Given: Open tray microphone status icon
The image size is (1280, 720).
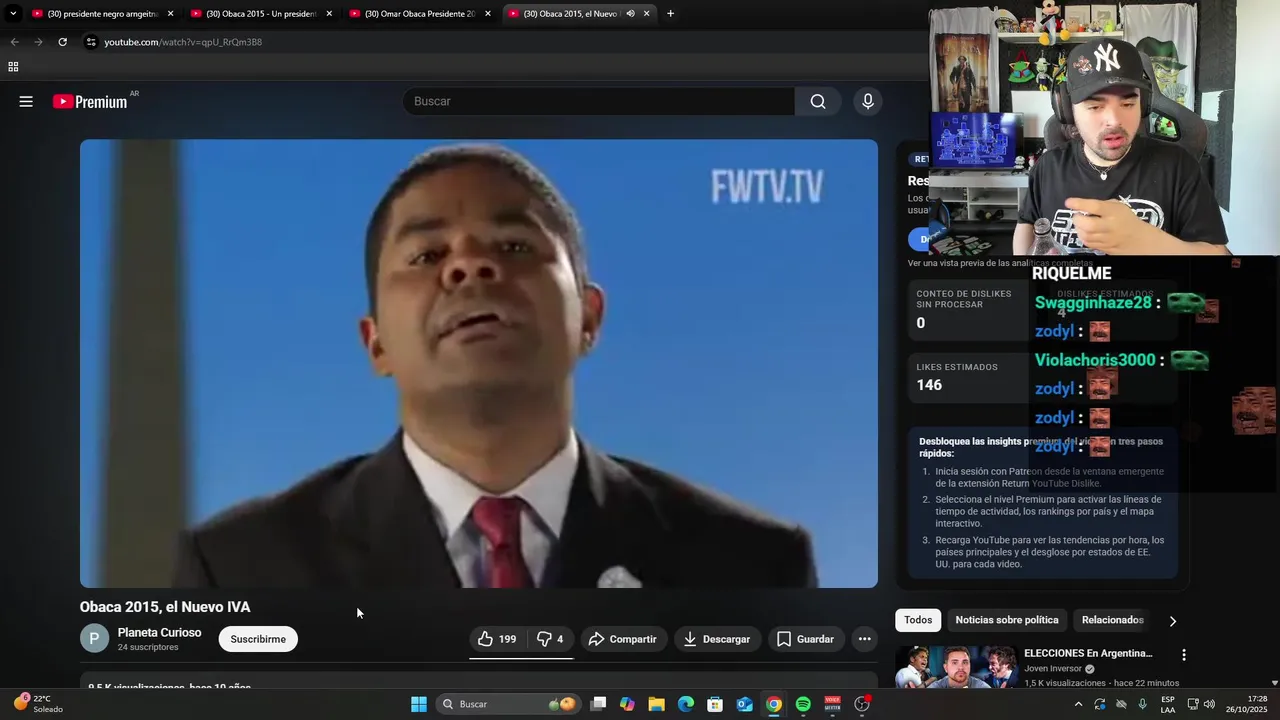Looking at the screenshot, I should (x=1142, y=704).
